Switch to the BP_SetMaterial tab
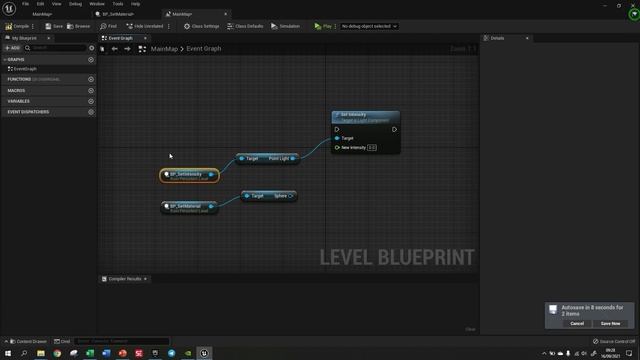640x360 pixels. pyautogui.click(x=118, y=14)
